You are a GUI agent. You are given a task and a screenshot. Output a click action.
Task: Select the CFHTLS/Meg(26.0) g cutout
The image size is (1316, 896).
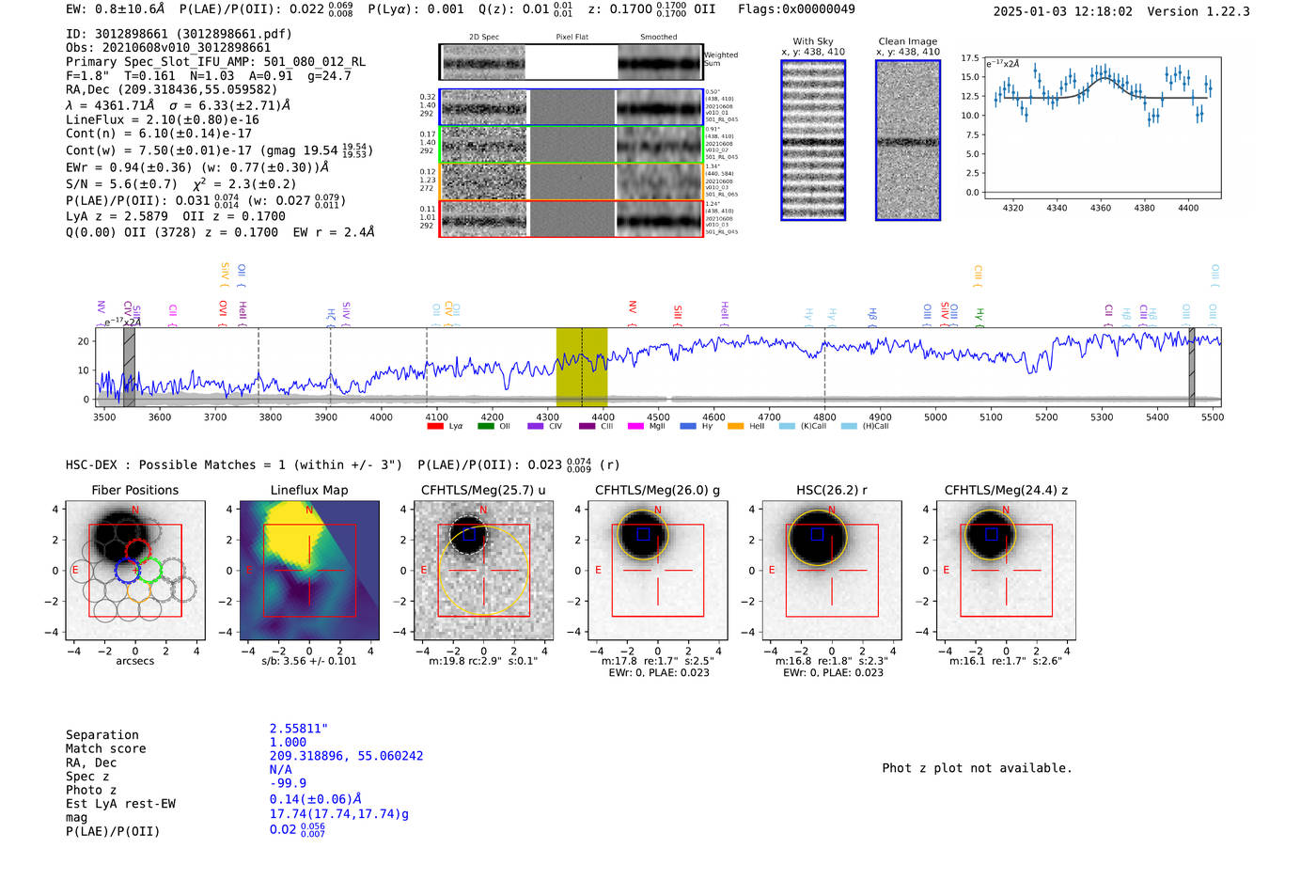pyautogui.click(x=658, y=570)
